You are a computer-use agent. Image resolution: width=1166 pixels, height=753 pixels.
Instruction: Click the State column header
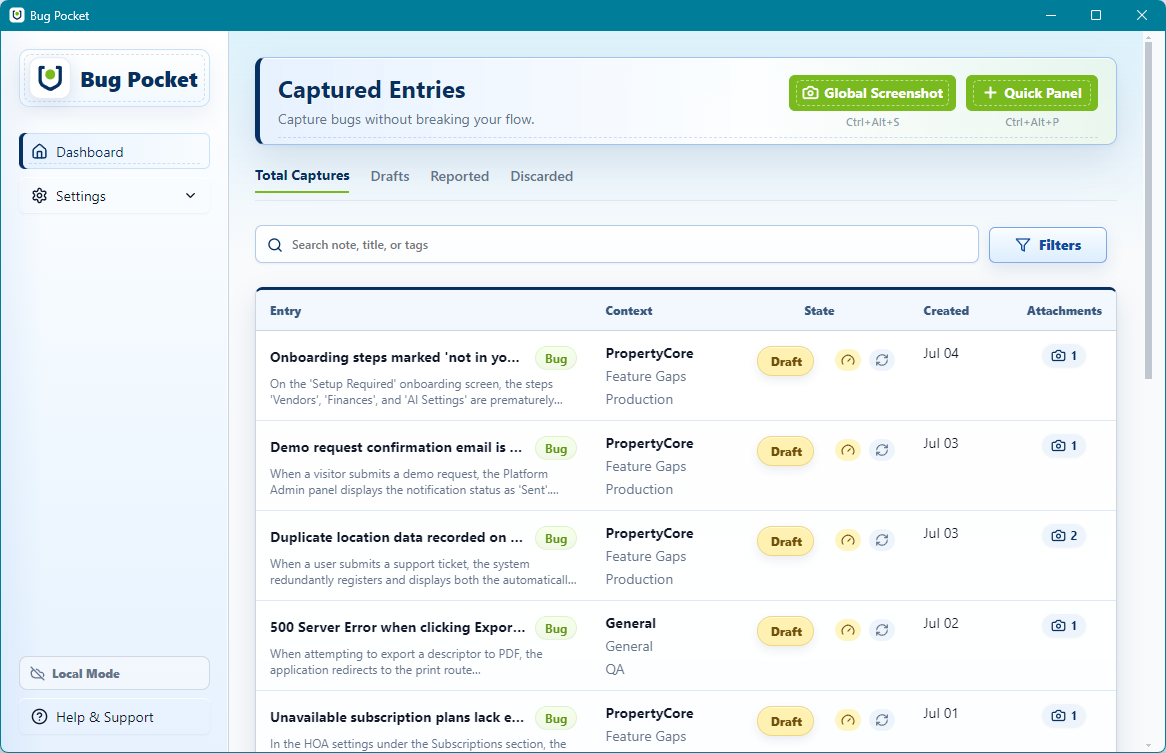click(x=819, y=311)
